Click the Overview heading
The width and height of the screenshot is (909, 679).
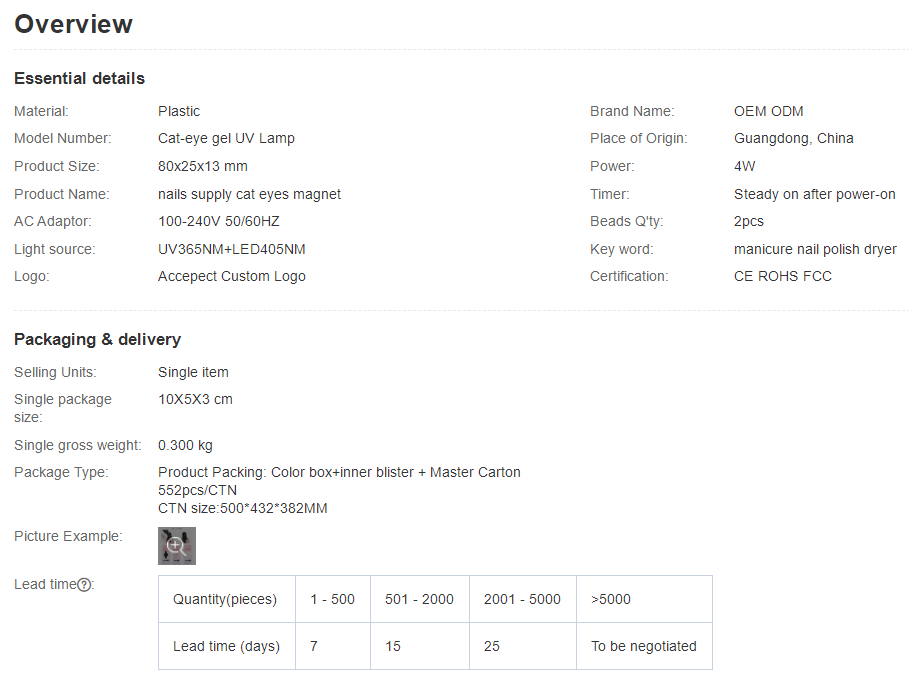(73, 24)
